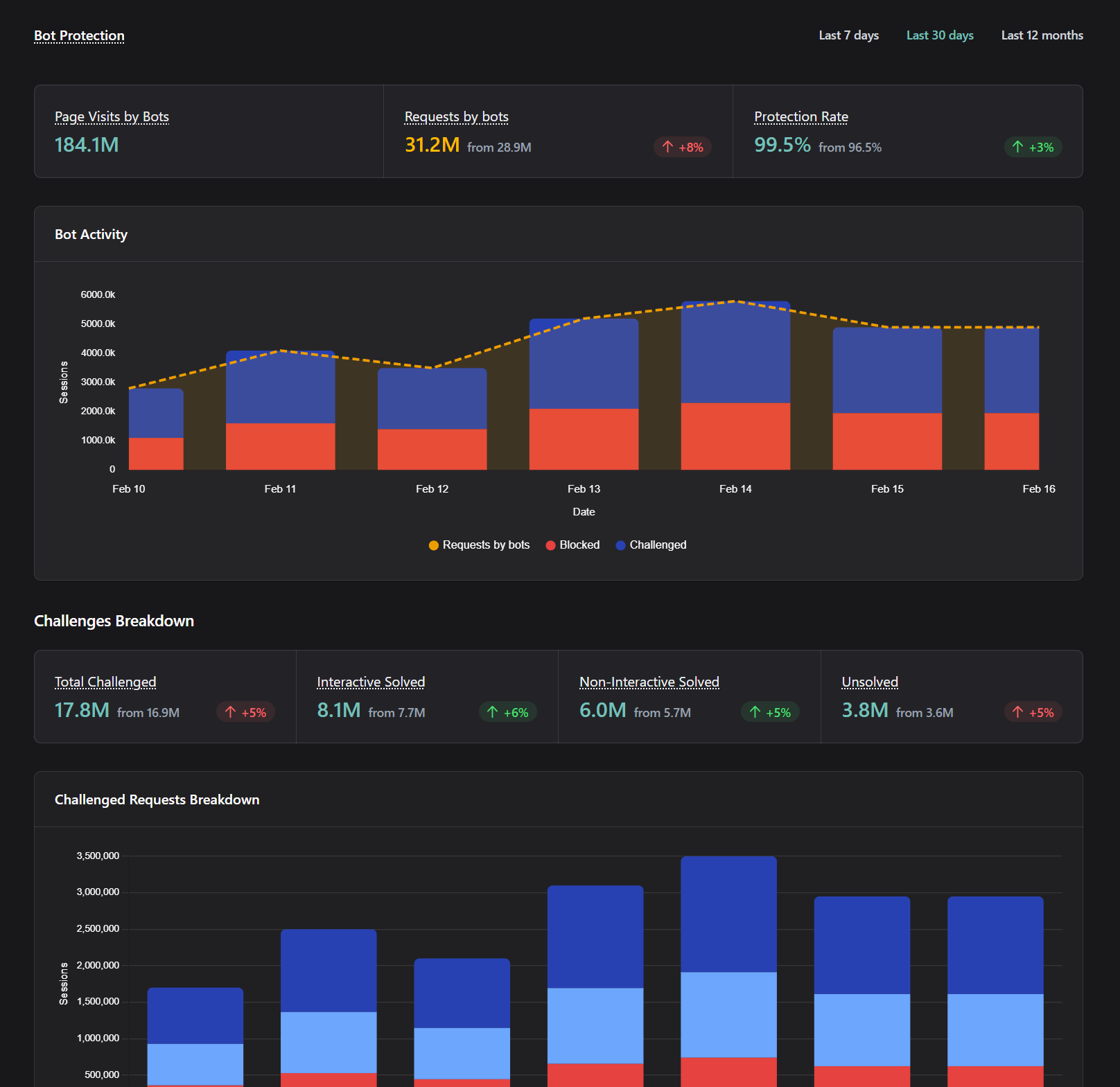1120x1087 pixels.
Task: Click the red arrow icon next to Unsolved
Action: [x=1017, y=712]
